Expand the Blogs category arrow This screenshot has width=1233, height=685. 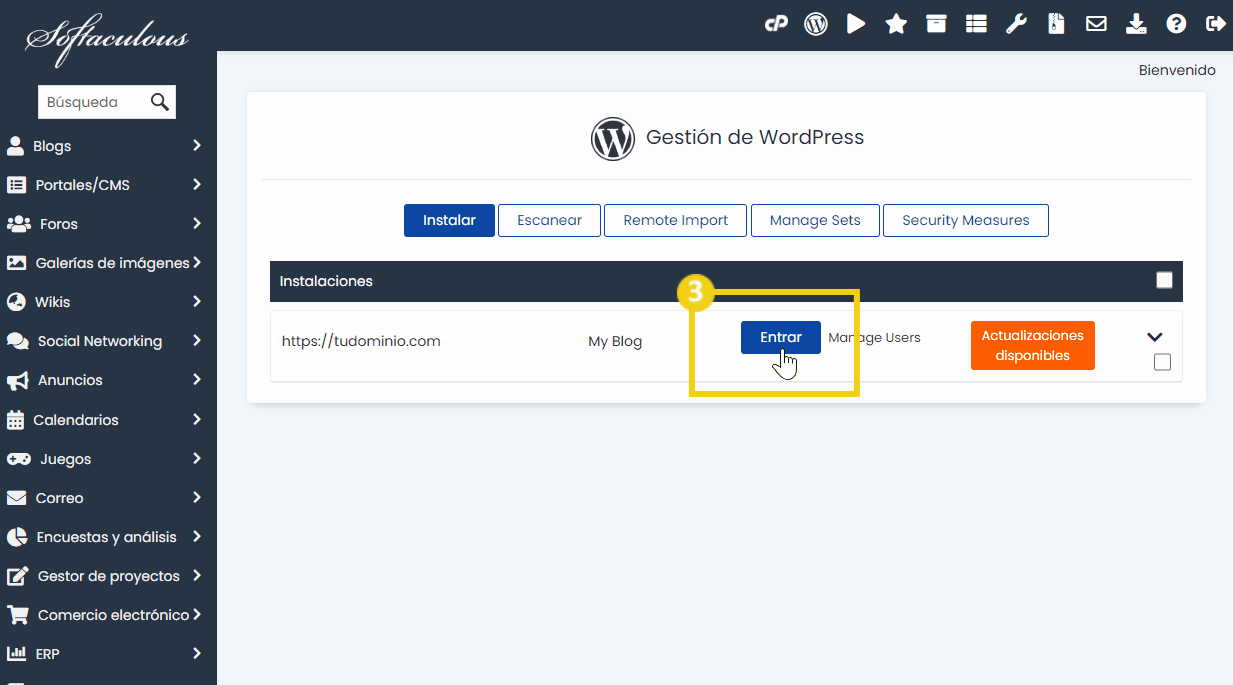[197, 145]
